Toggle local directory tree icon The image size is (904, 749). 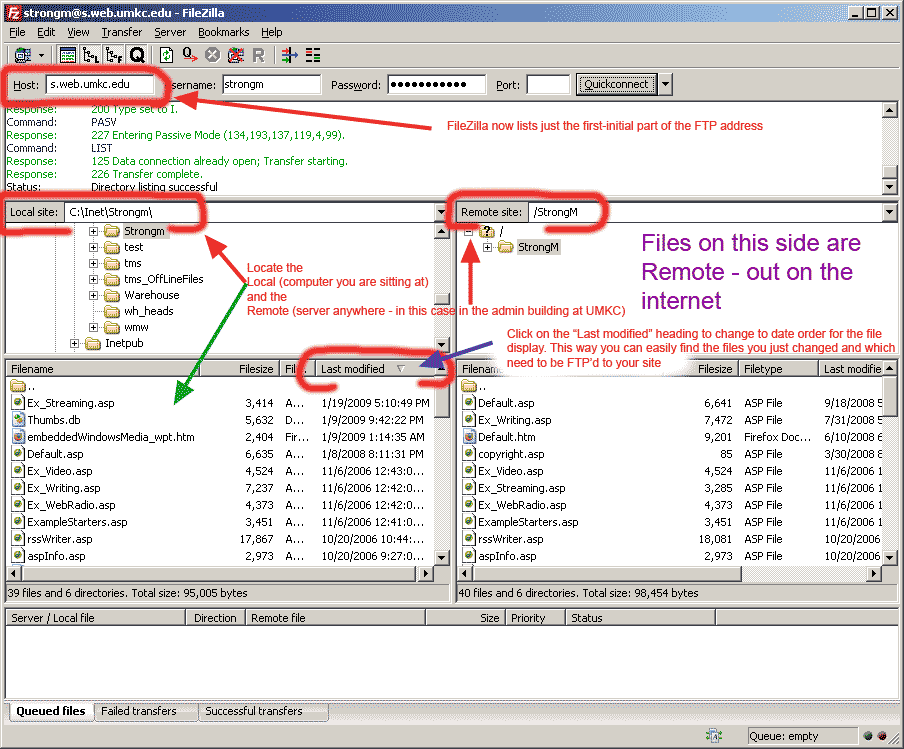pyautogui.click(x=91, y=55)
